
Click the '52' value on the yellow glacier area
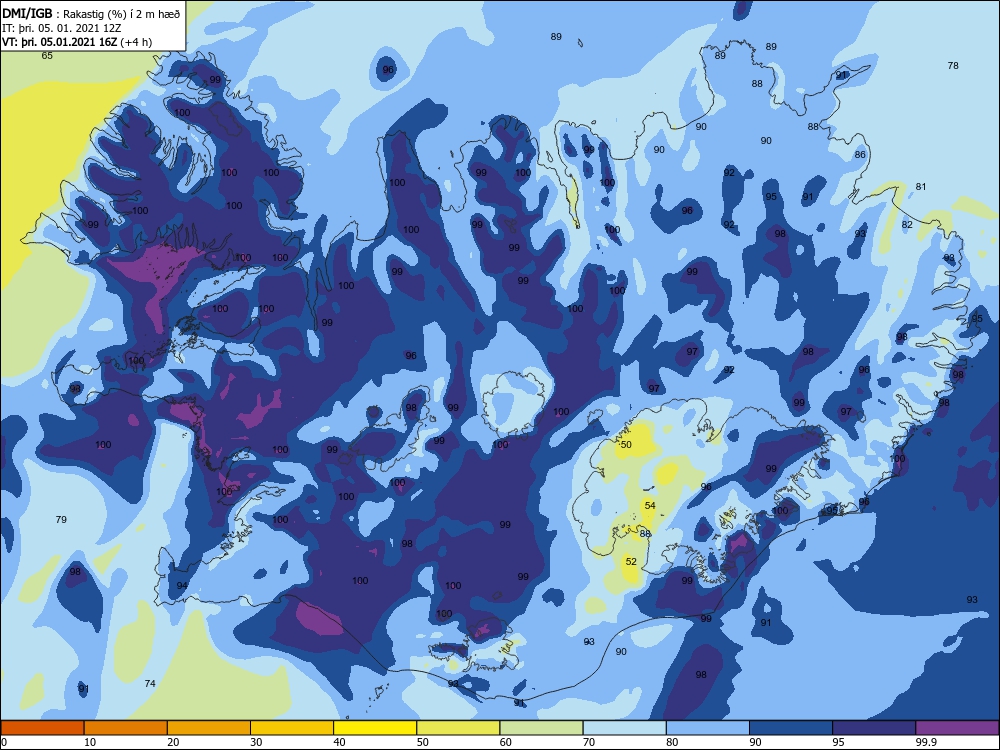pyautogui.click(x=631, y=562)
